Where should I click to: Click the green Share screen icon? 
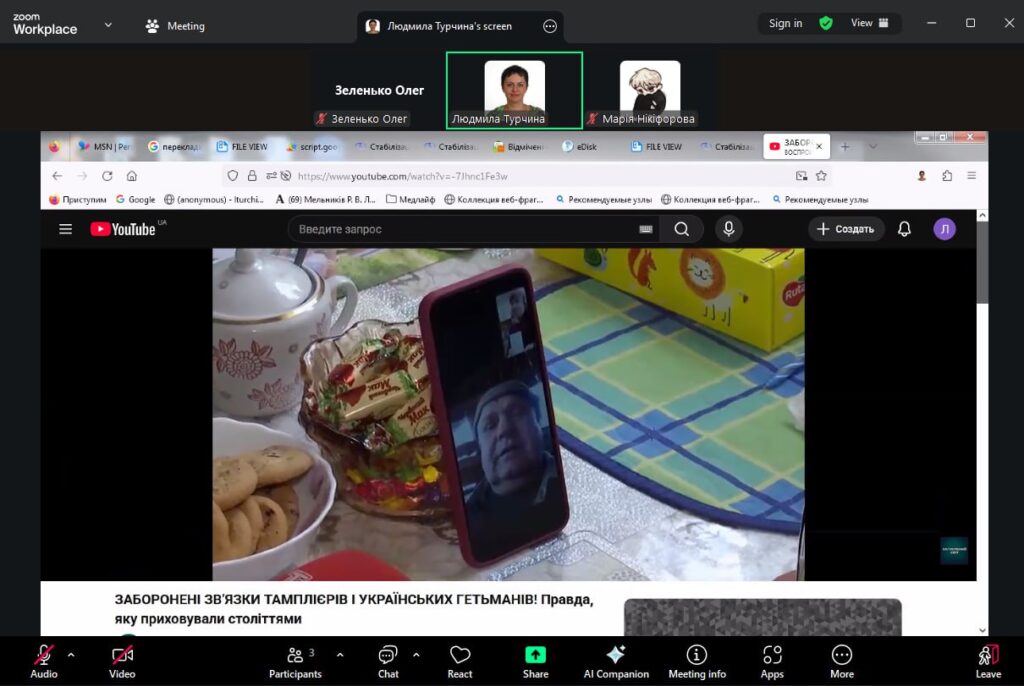[535, 655]
